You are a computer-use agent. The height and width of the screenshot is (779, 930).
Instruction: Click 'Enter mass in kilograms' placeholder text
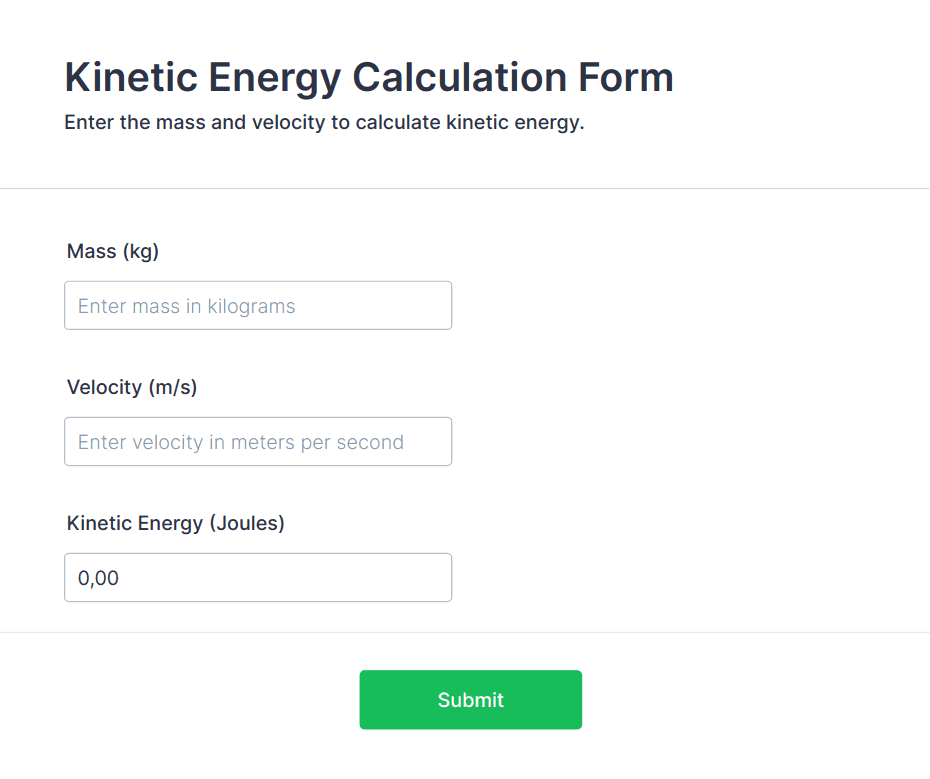[187, 306]
